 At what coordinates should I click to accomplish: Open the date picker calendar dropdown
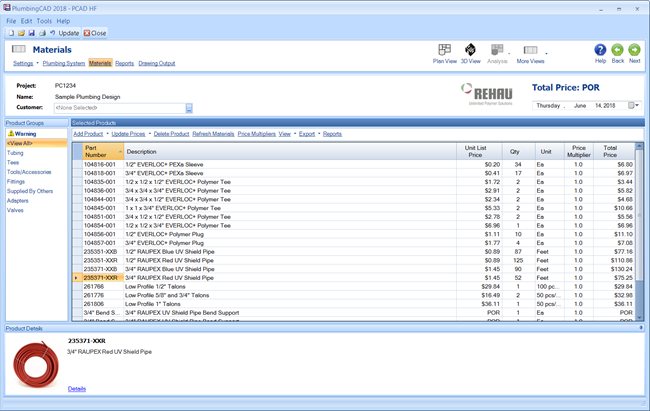pos(634,105)
